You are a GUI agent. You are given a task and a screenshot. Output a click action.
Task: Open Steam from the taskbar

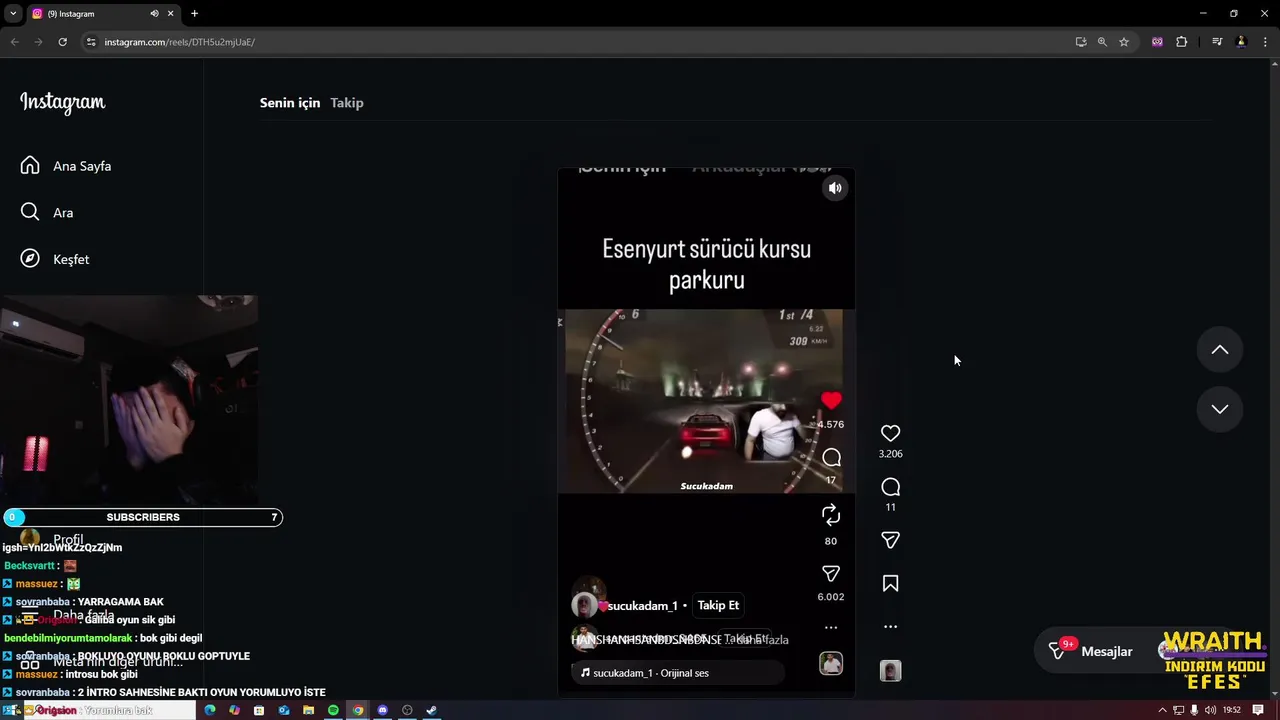(431, 710)
